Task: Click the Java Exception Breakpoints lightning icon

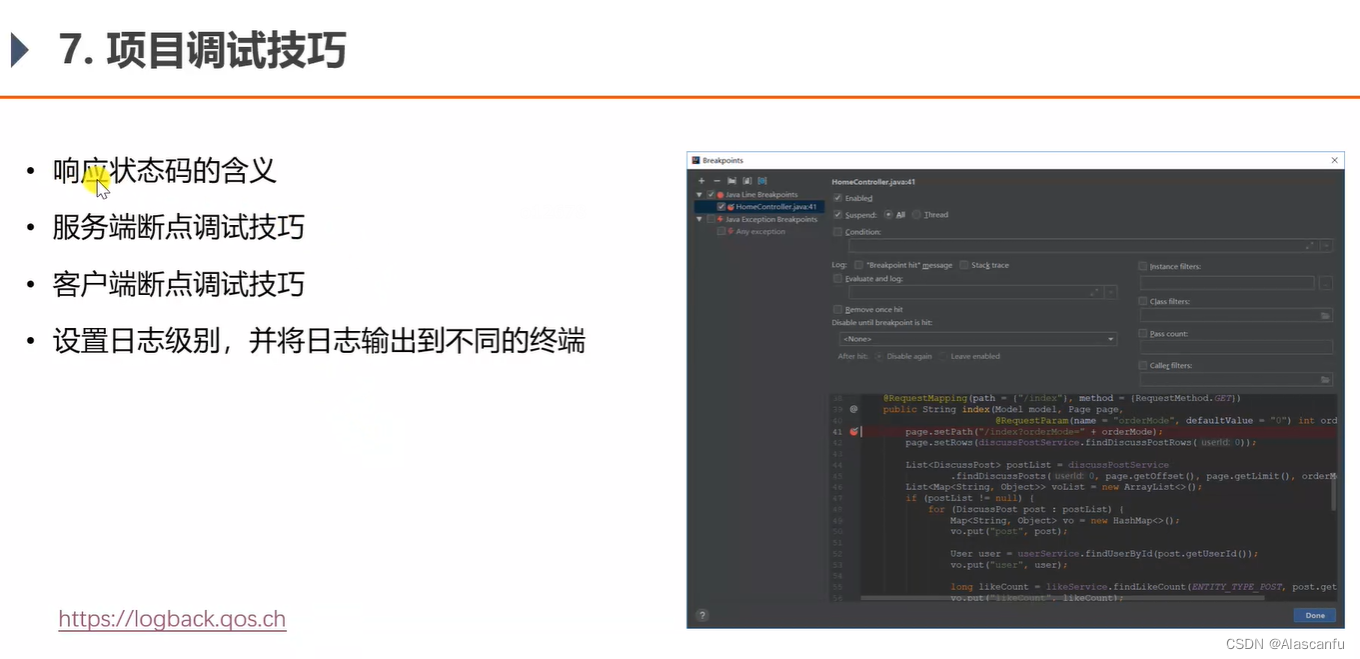Action: pyautogui.click(x=720, y=219)
